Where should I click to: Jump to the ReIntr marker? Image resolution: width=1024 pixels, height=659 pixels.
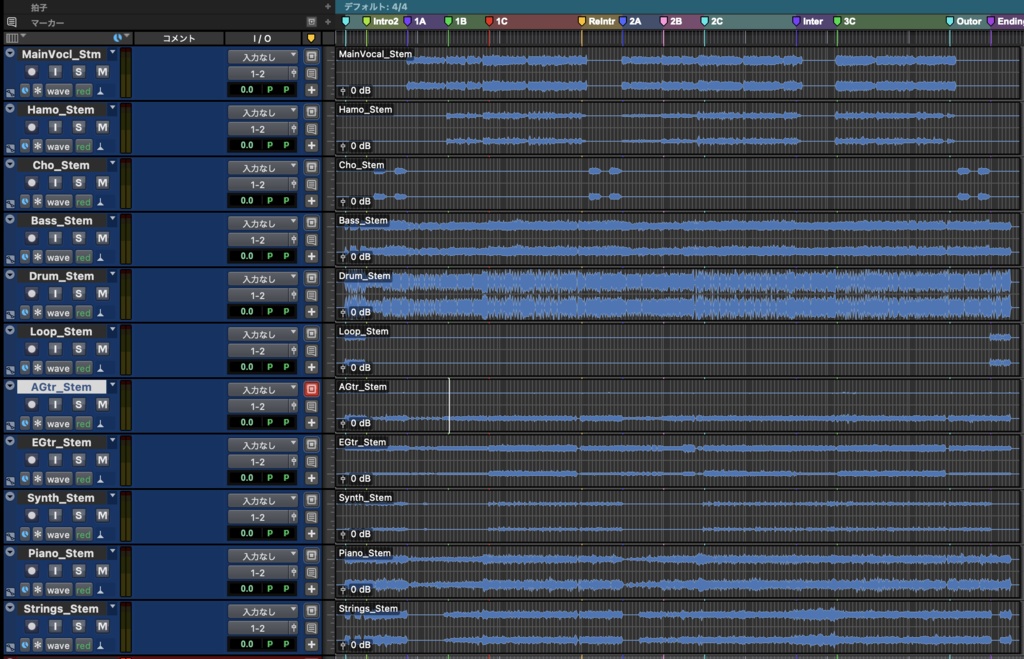pos(596,21)
